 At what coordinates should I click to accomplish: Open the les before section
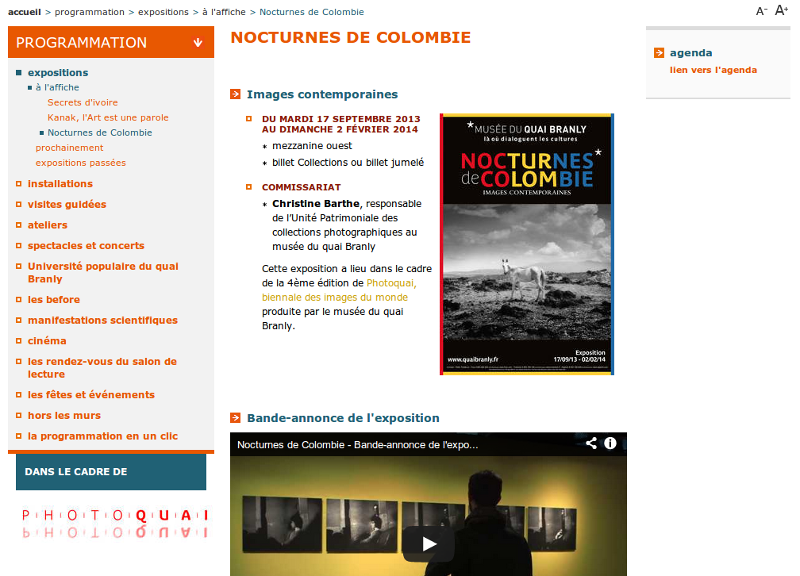pyautogui.click(x=54, y=299)
